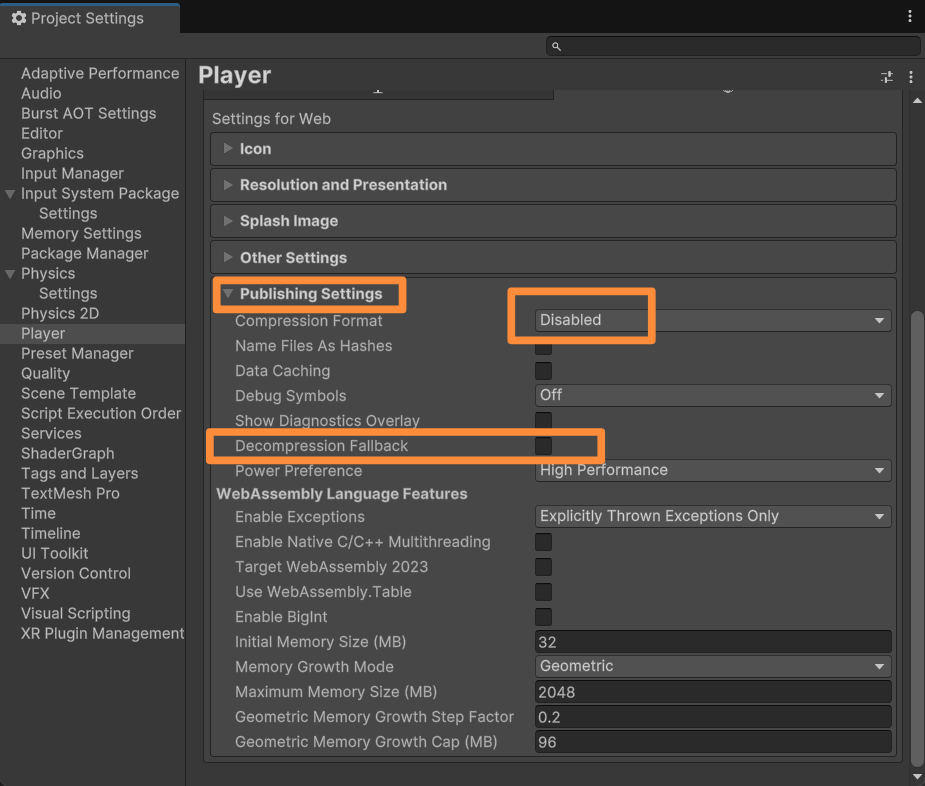Click the search magnifier icon
The height and width of the screenshot is (786, 925).
[556, 46]
